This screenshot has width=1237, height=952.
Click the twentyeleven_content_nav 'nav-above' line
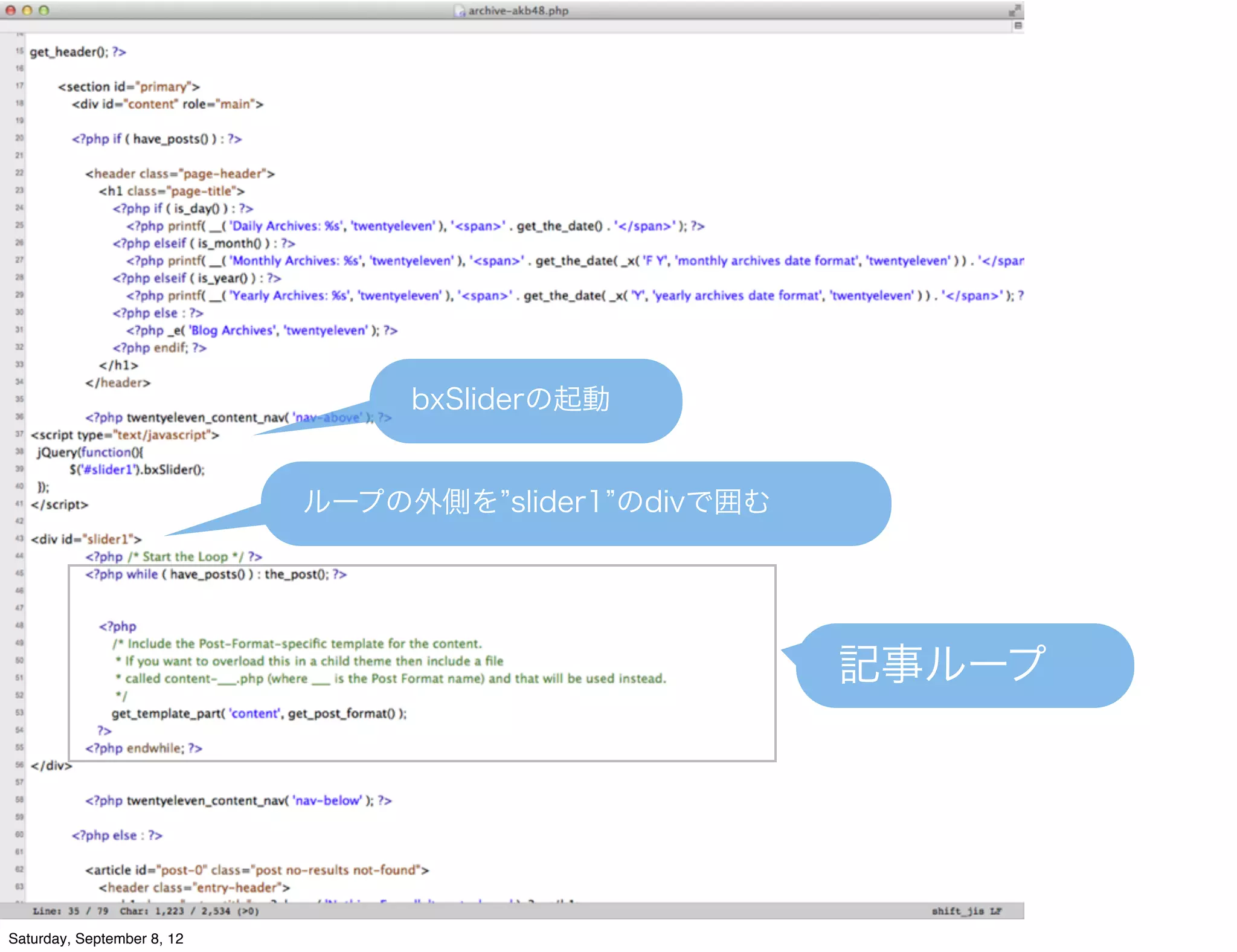click(238, 418)
